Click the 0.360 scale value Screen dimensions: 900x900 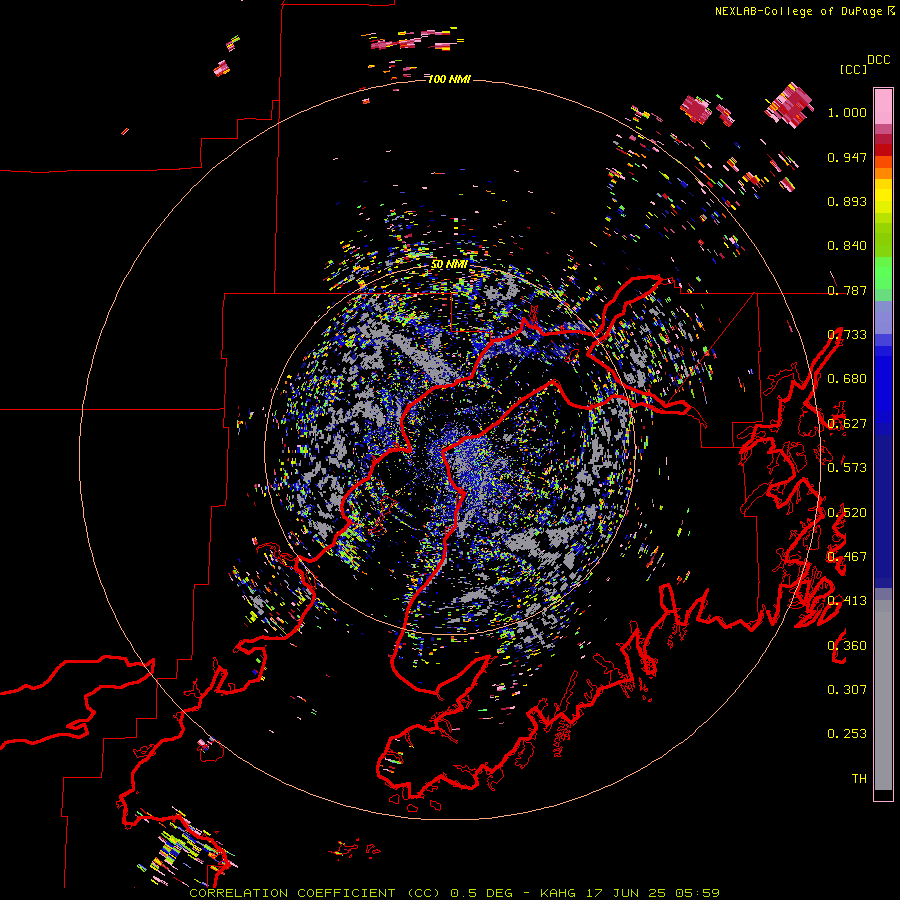click(847, 646)
